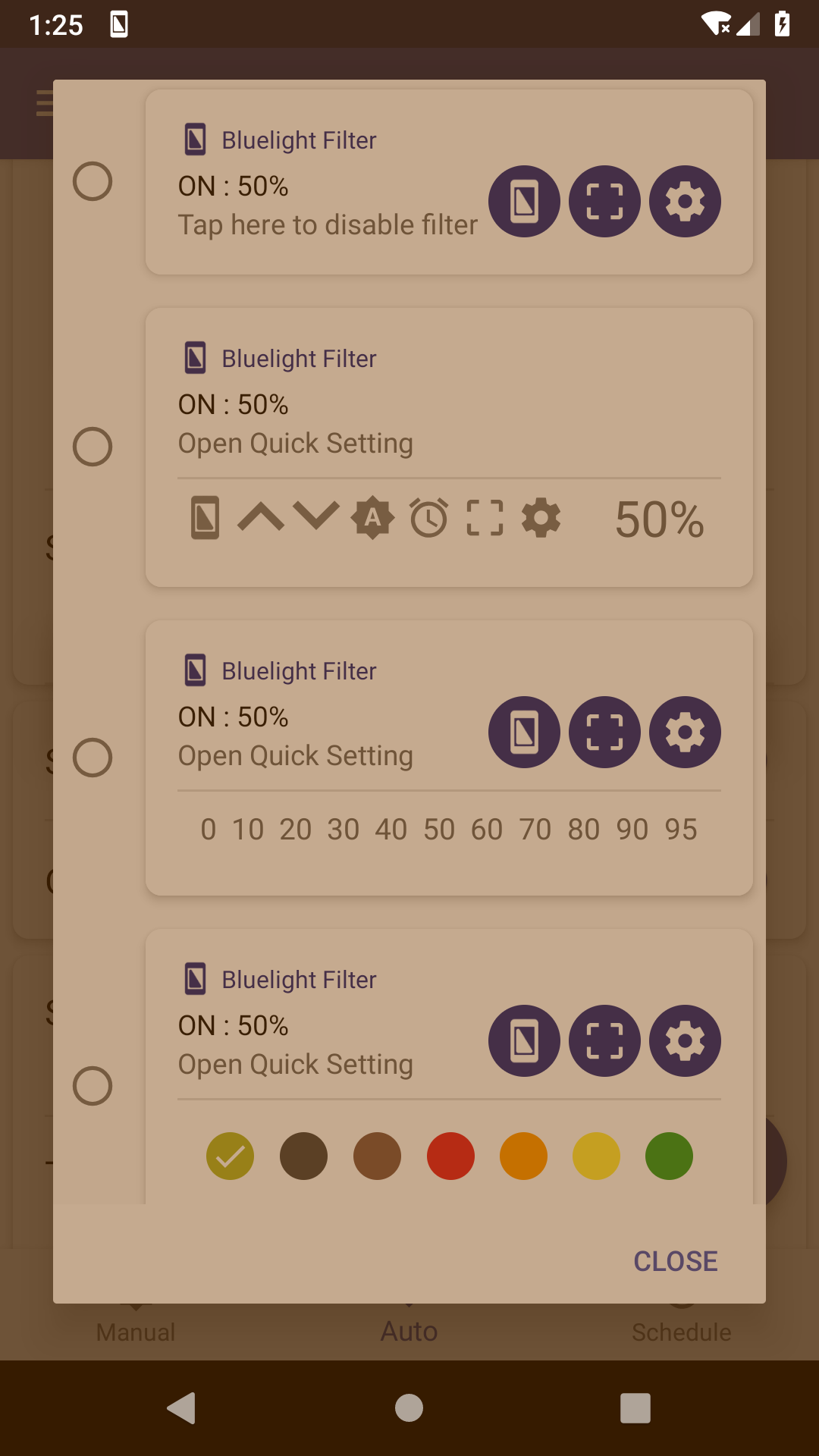
Task: Select the red color swatch
Action: pyautogui.click(x=450, y=1156)
